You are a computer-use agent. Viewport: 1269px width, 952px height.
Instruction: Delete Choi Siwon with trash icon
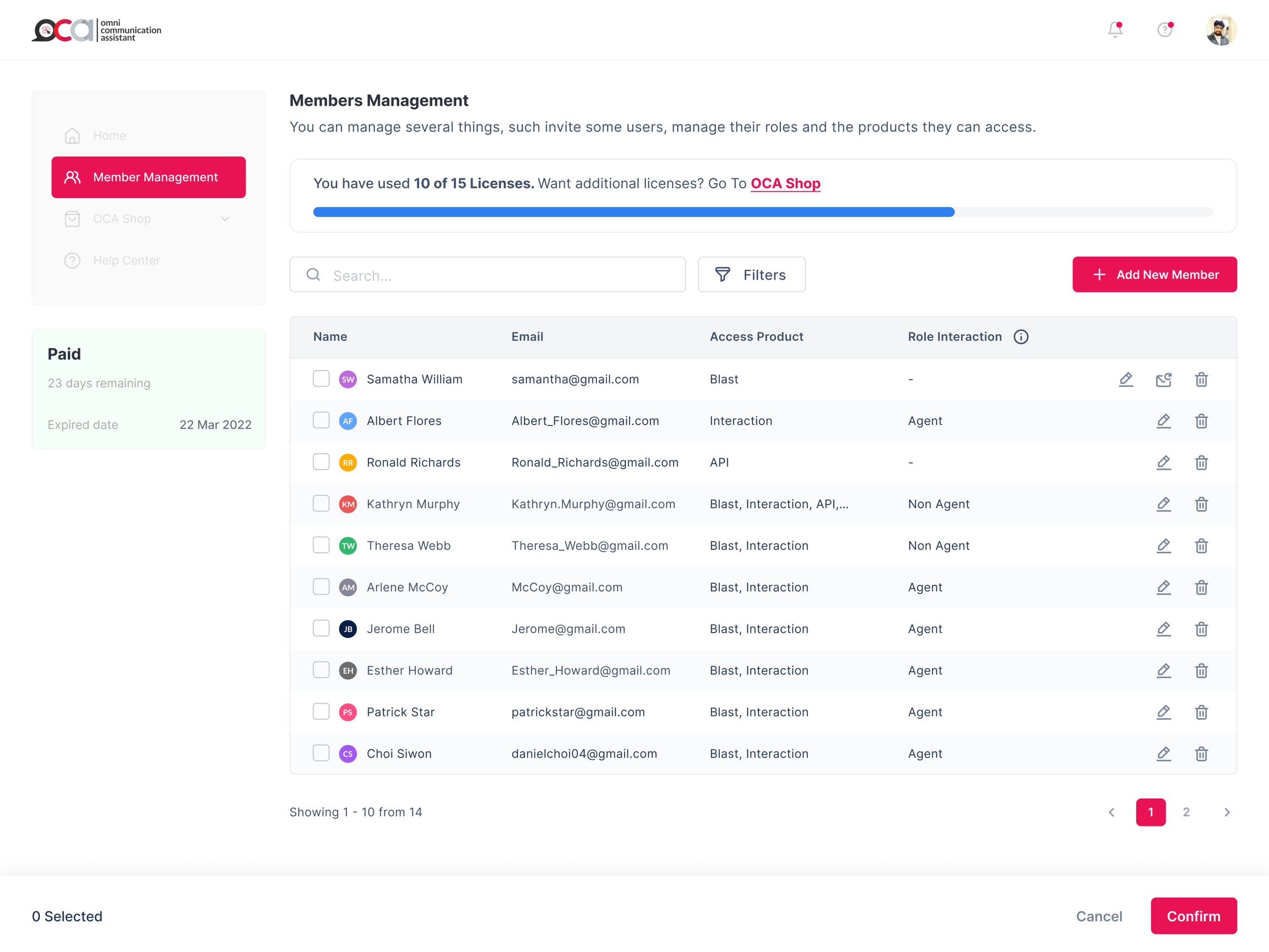point(1201,754)
